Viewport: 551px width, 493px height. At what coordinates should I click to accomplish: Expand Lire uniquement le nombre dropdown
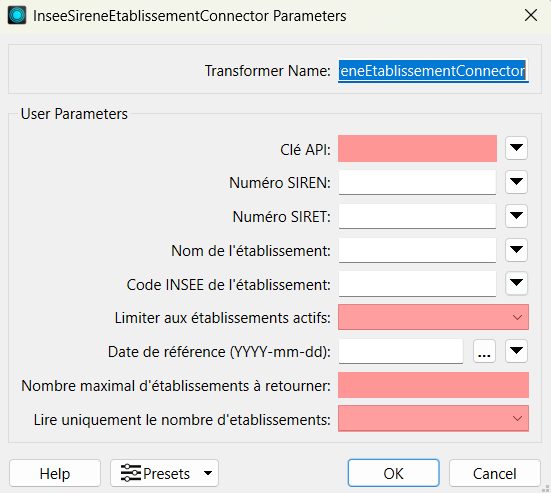[433, 419]
